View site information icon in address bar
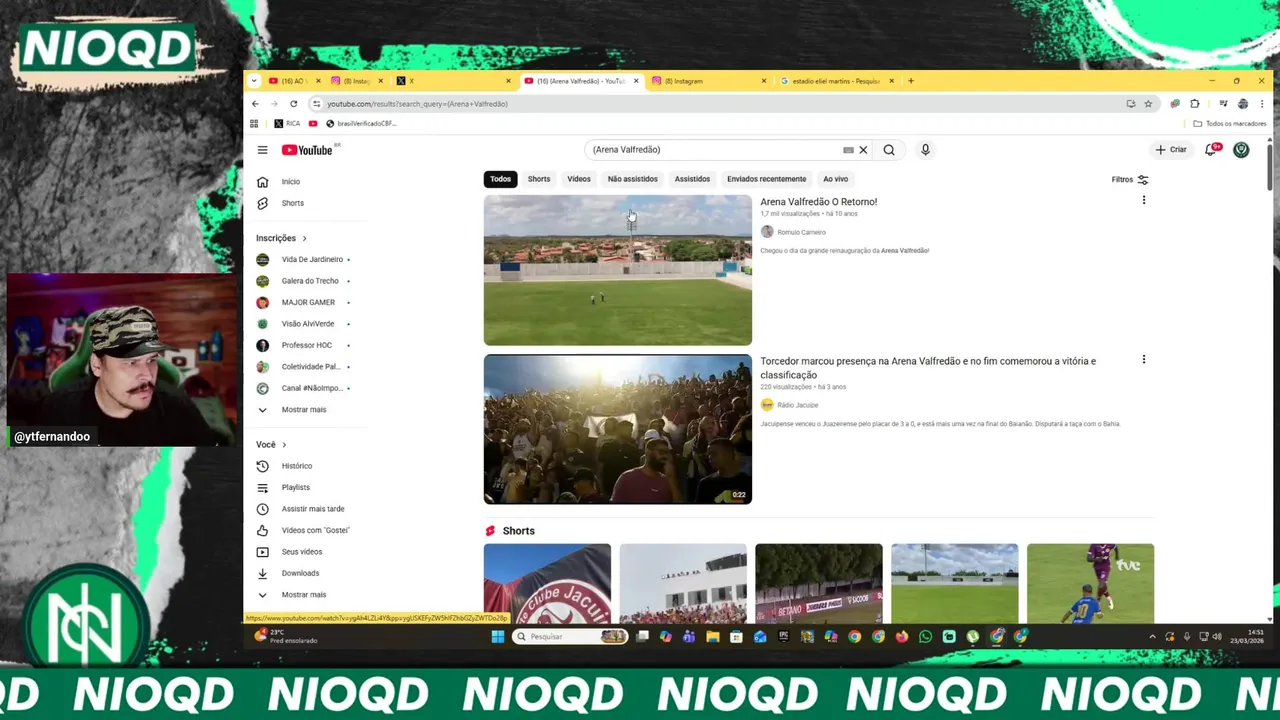 [317, 104]
